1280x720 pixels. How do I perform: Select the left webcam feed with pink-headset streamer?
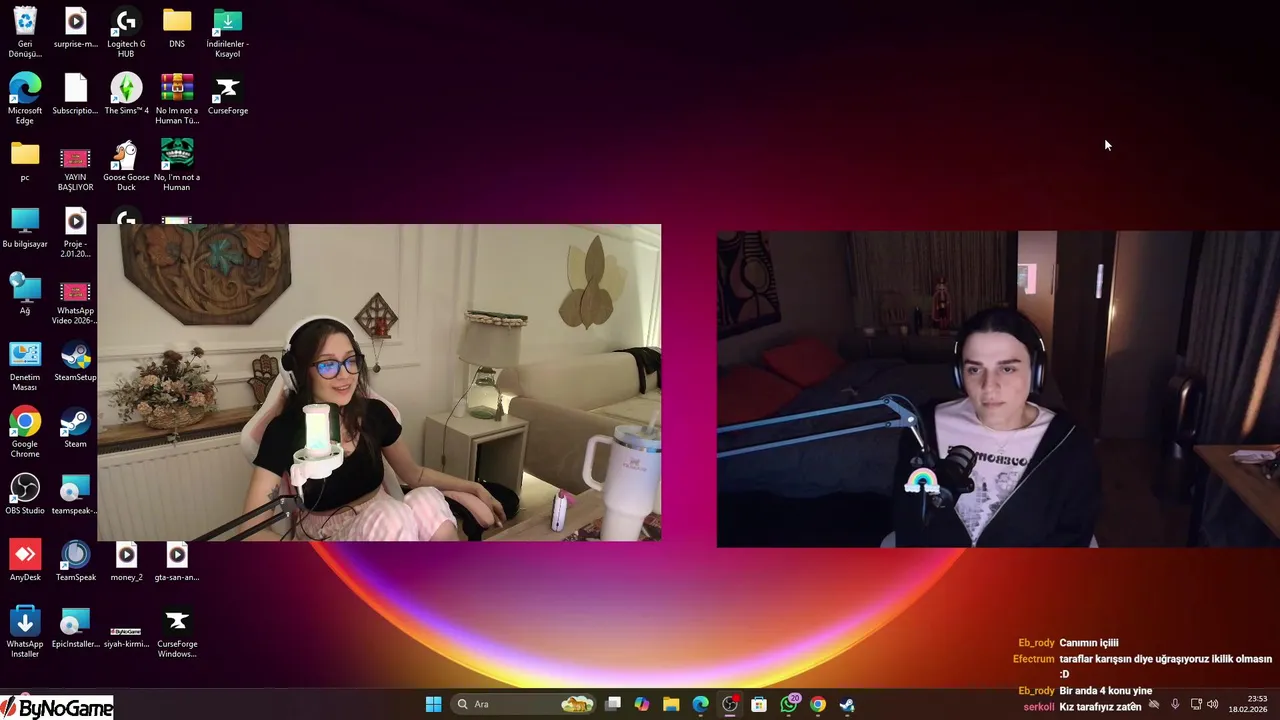pyautogui.click(x=379, y=383)
